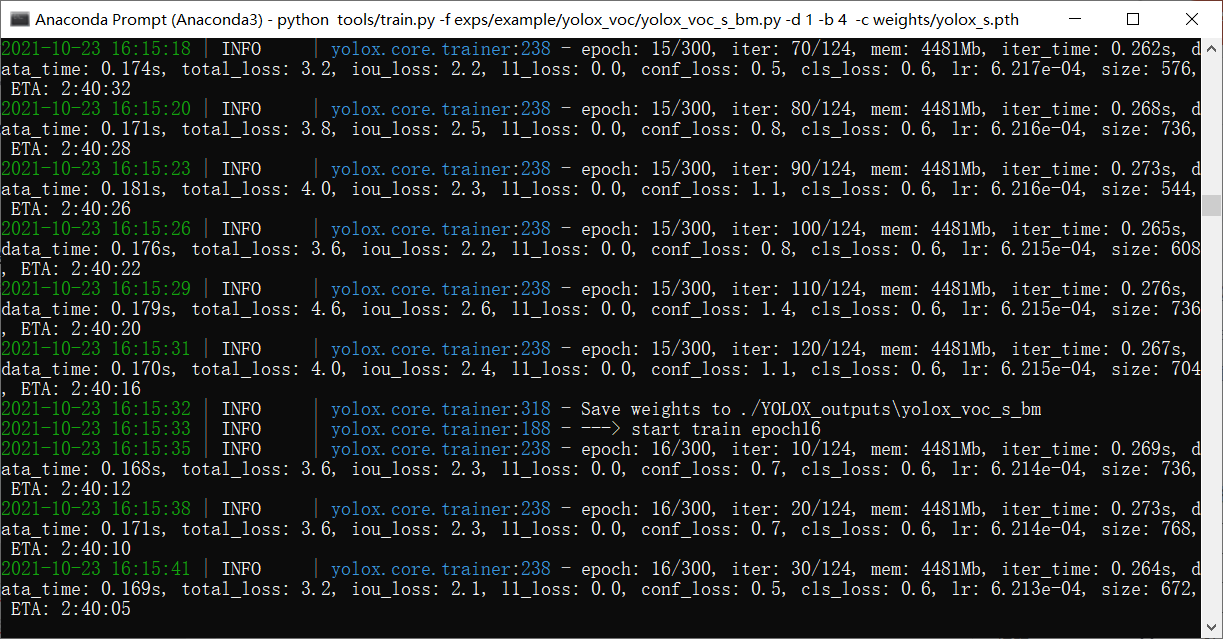This screenshot has height=639, width=1223.
Task: Click the scrollbar down arrow
Action: click(x=1212, y=629)
